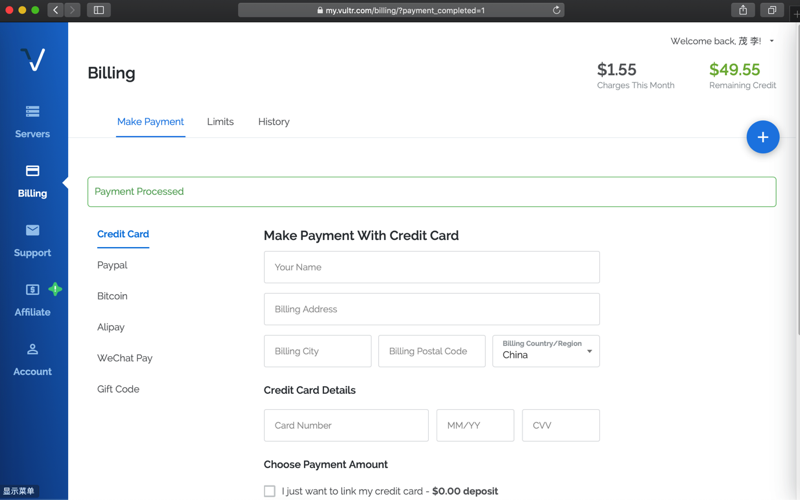Click the Card Number field
Screen dimensions: 800x500
[x=346, y=425]
